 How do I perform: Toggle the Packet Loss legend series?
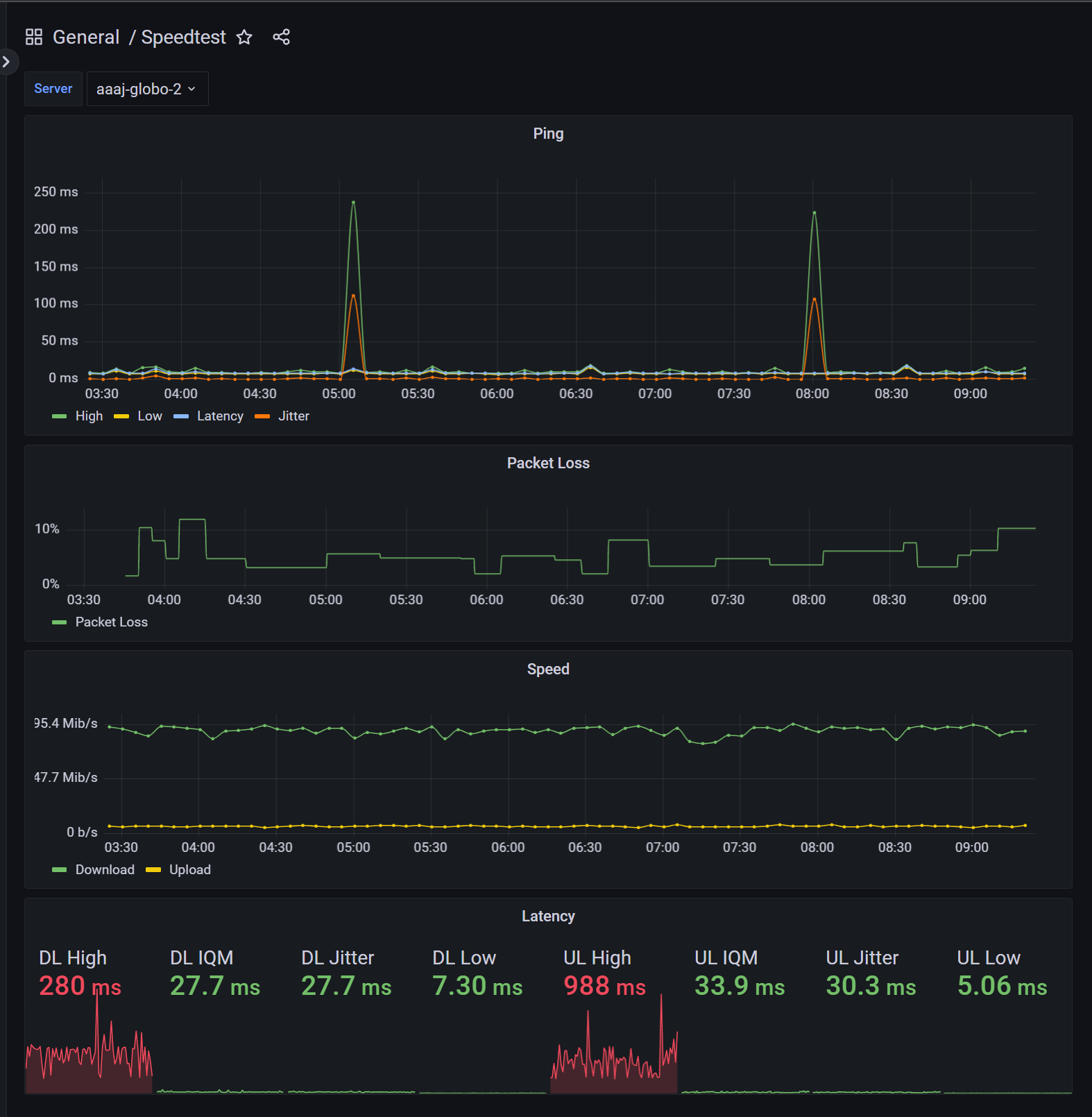[111, 622]
